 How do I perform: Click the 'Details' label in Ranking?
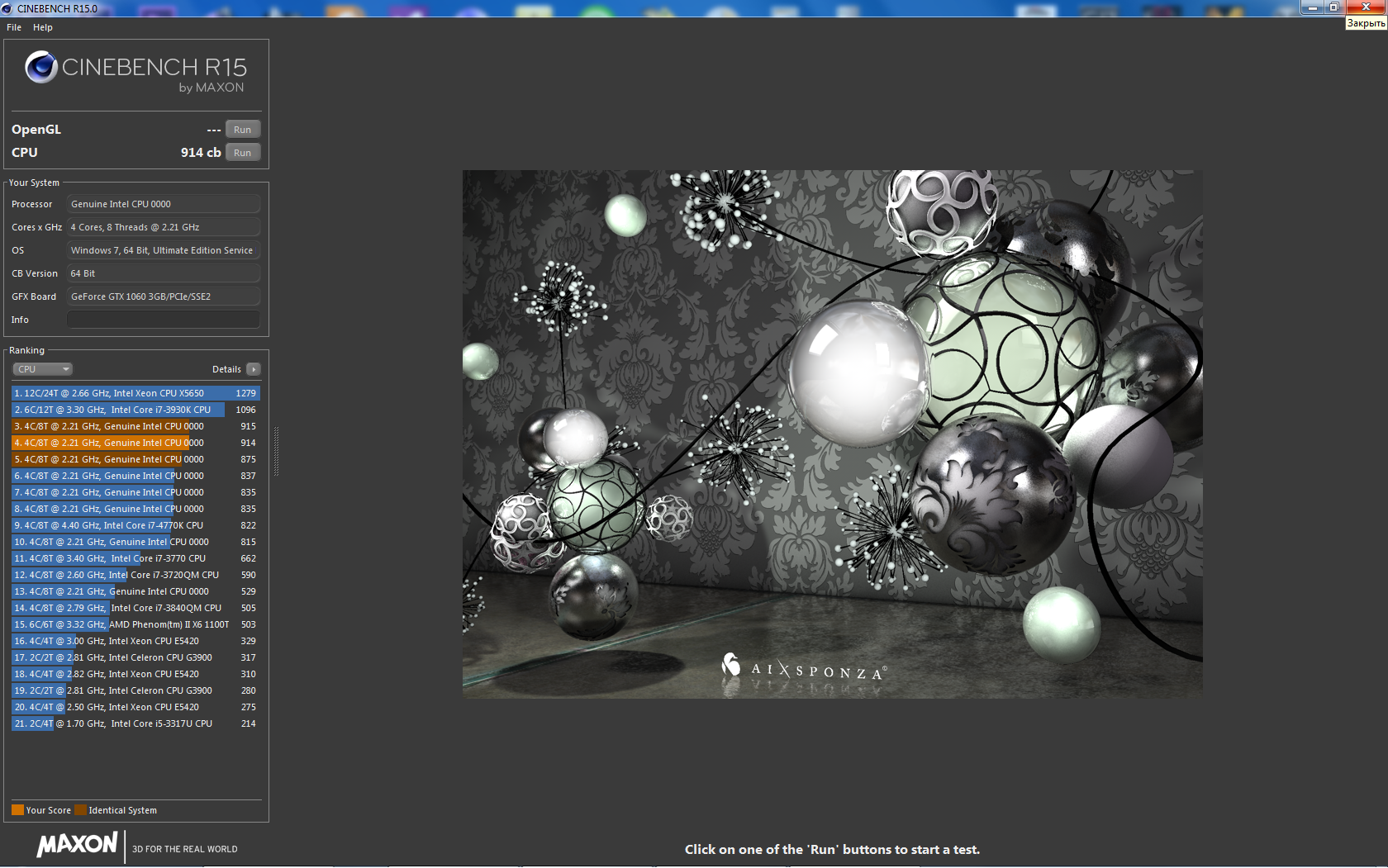click(x=226, y=369)
